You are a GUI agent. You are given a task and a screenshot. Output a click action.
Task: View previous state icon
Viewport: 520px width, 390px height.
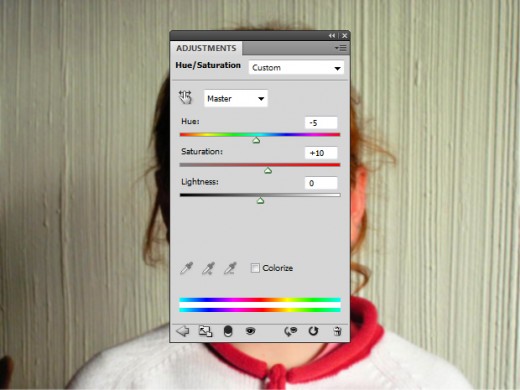[290, 331]
